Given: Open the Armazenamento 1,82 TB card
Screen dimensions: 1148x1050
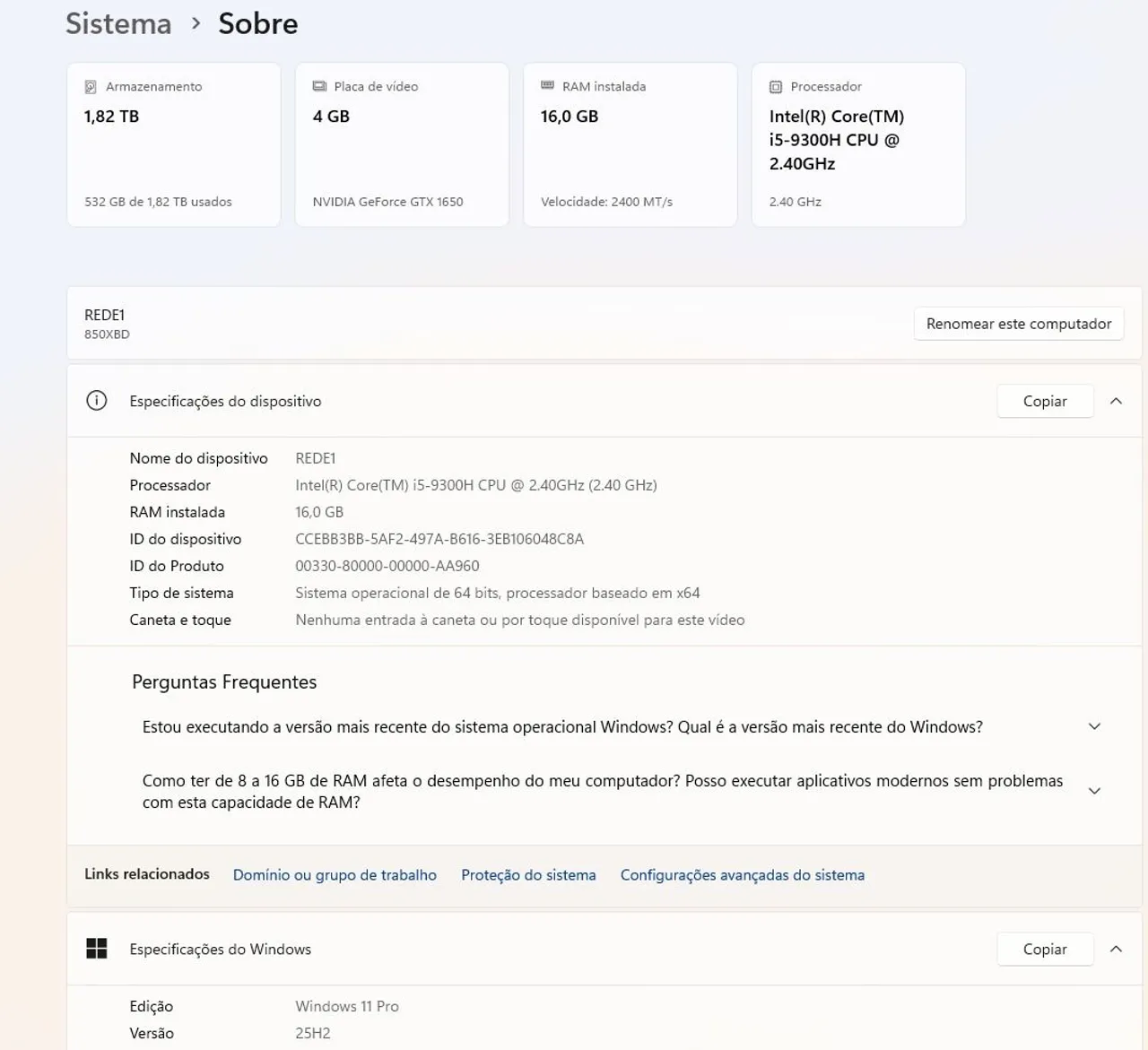Looking at the screenshot, I should click(x=174, y=144).
